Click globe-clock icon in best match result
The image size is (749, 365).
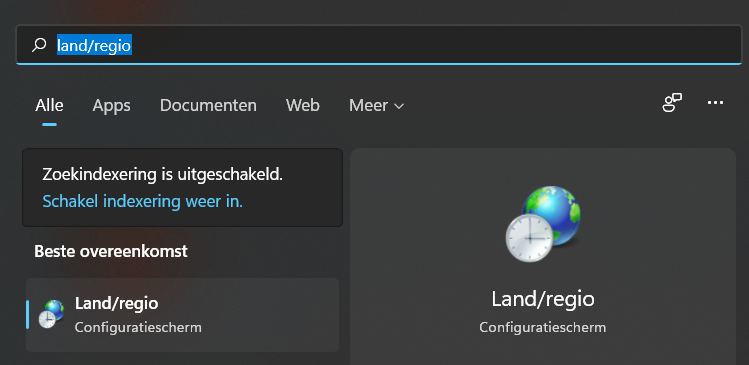point(51,314)
